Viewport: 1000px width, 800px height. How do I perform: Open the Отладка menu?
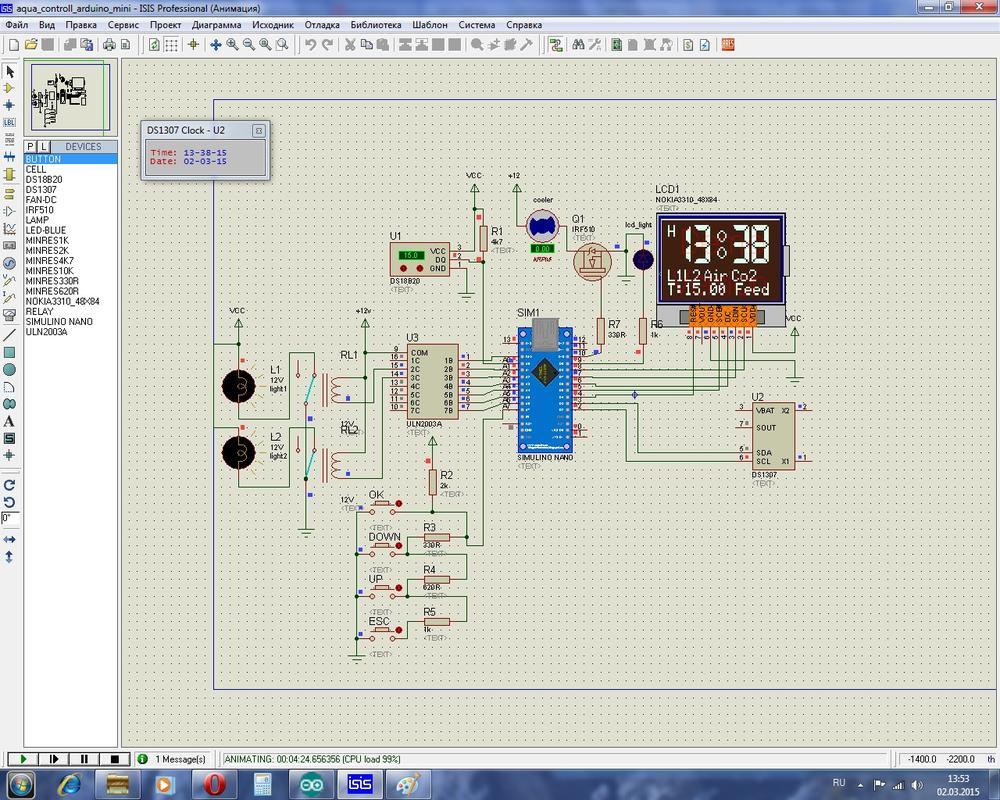(322, 24)
